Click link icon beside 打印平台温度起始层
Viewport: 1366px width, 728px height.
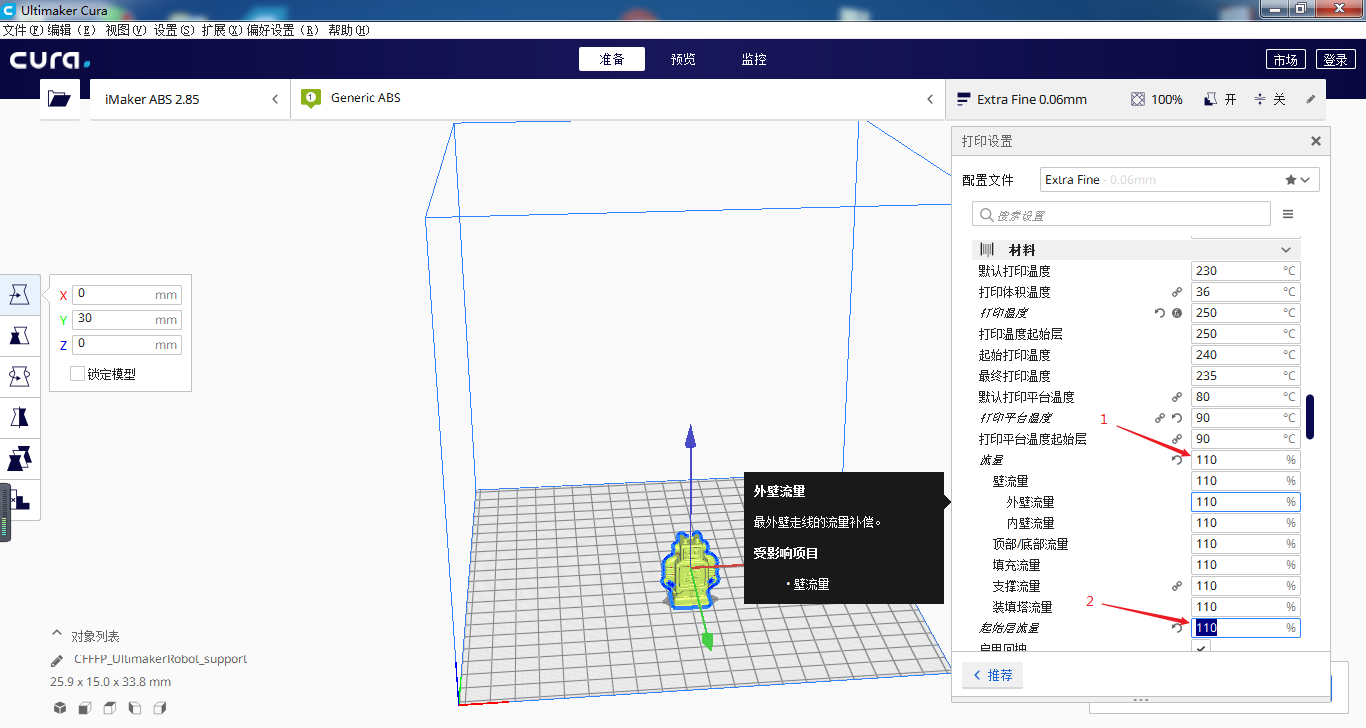pos(1177,439)
